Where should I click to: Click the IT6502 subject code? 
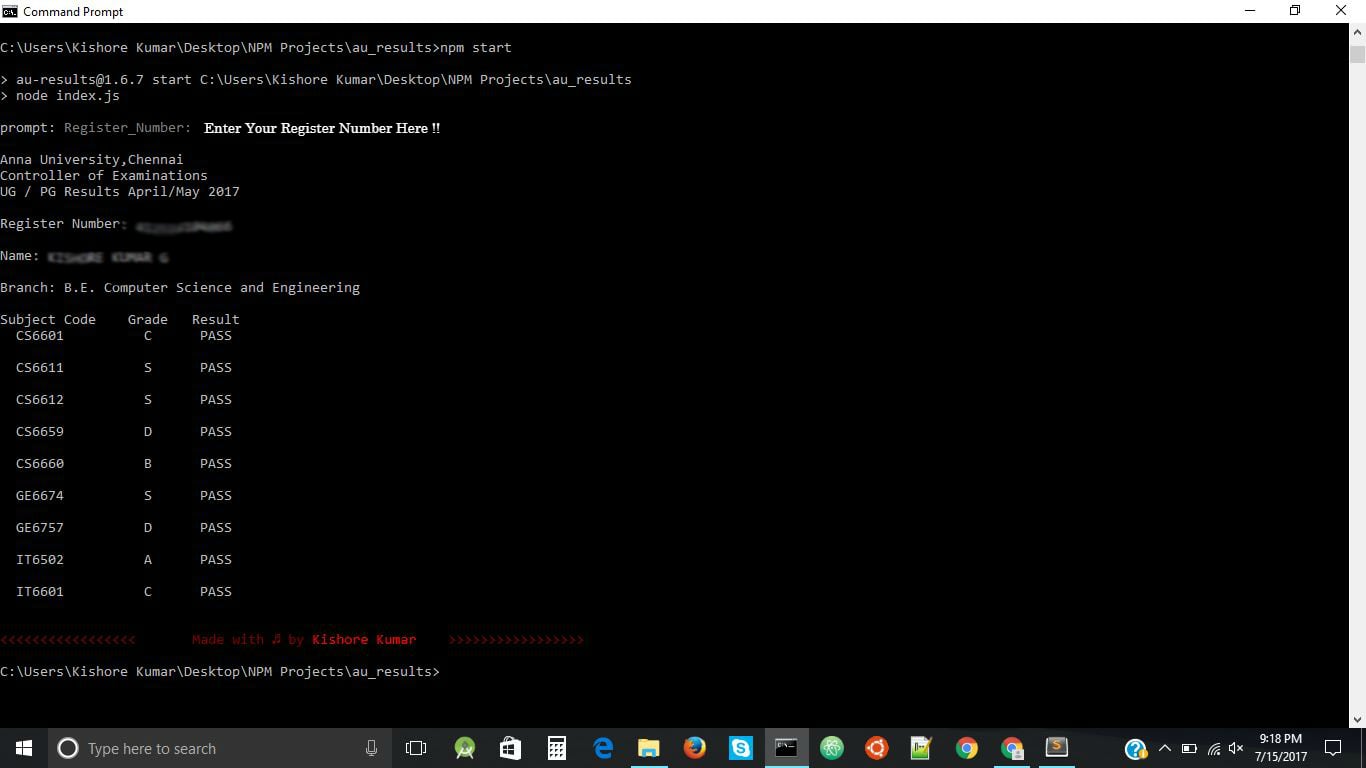click(x=40, y=559)
